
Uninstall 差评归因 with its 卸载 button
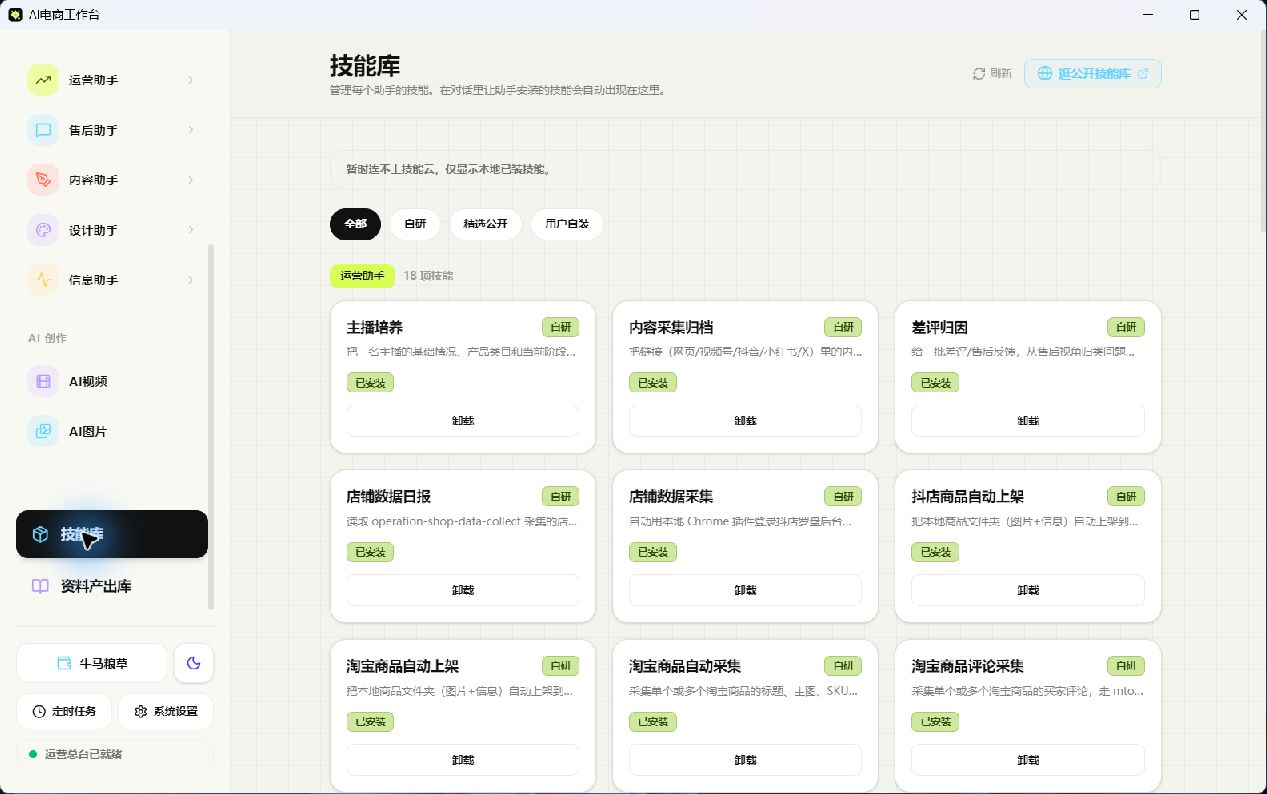tap(1028, 420)
